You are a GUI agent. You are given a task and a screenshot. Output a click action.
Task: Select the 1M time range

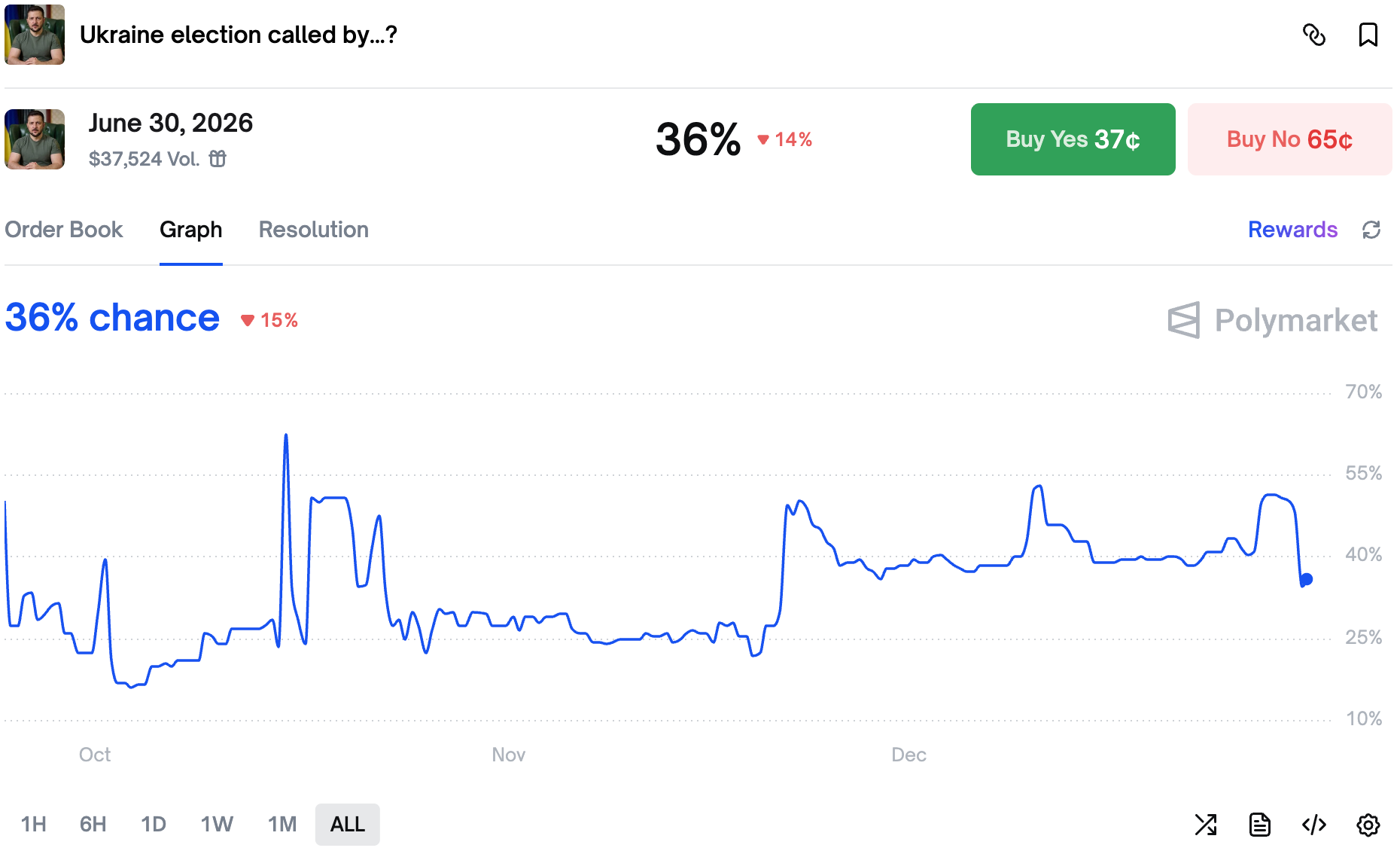(x=282, y=825)
